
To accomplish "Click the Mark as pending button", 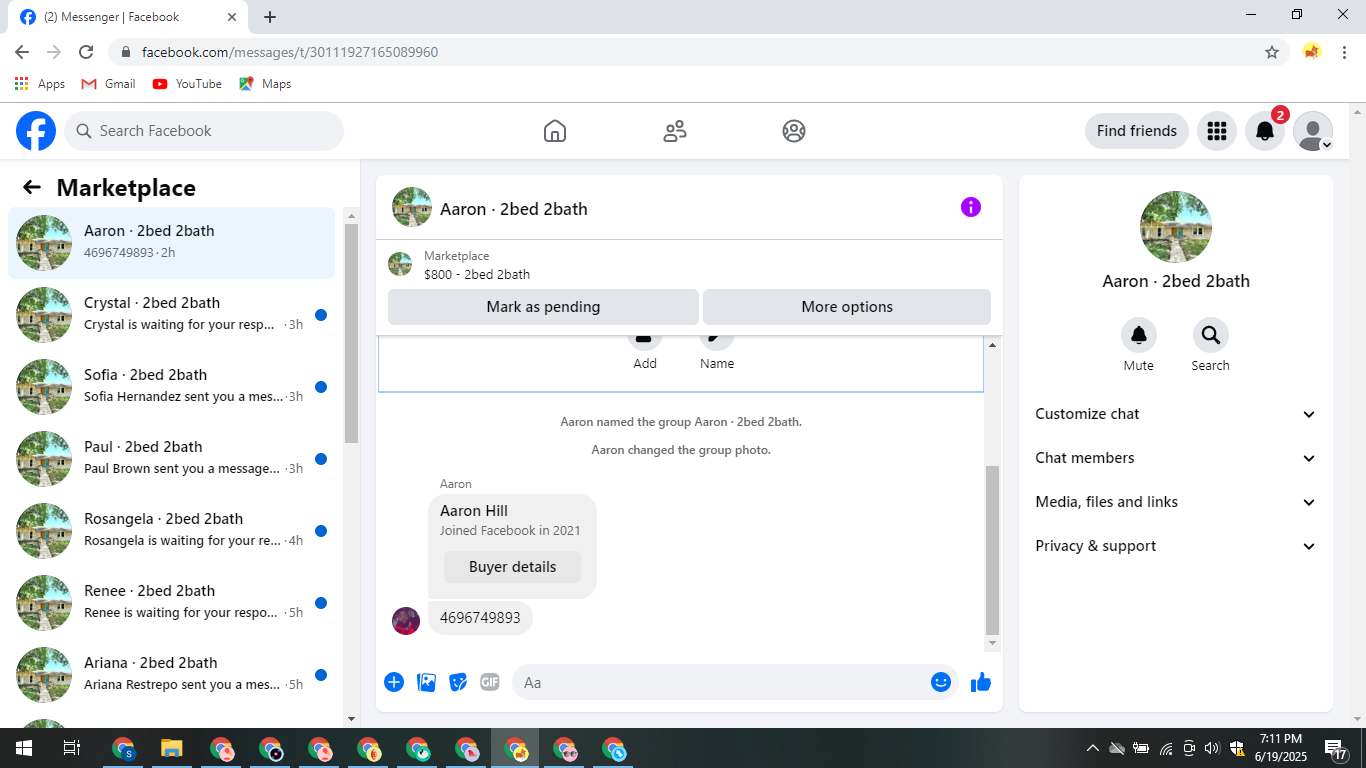I will pos(543,307).
